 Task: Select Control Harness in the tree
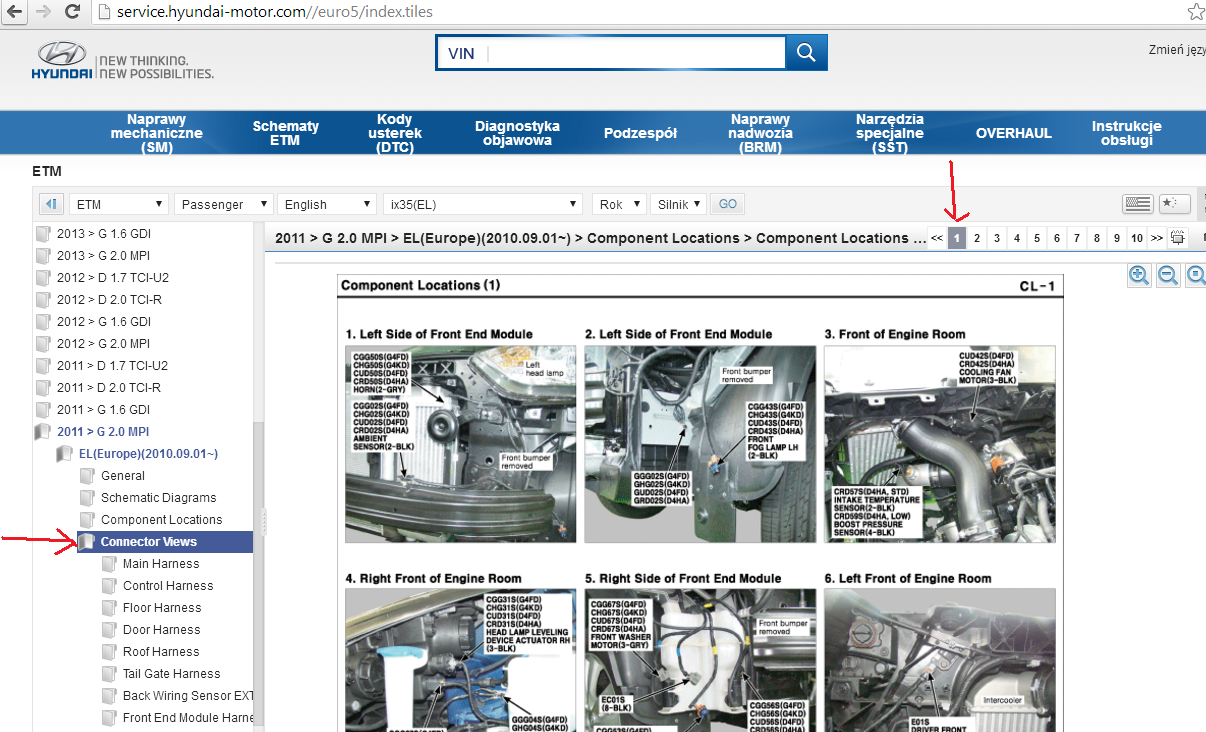pos(168,585)
